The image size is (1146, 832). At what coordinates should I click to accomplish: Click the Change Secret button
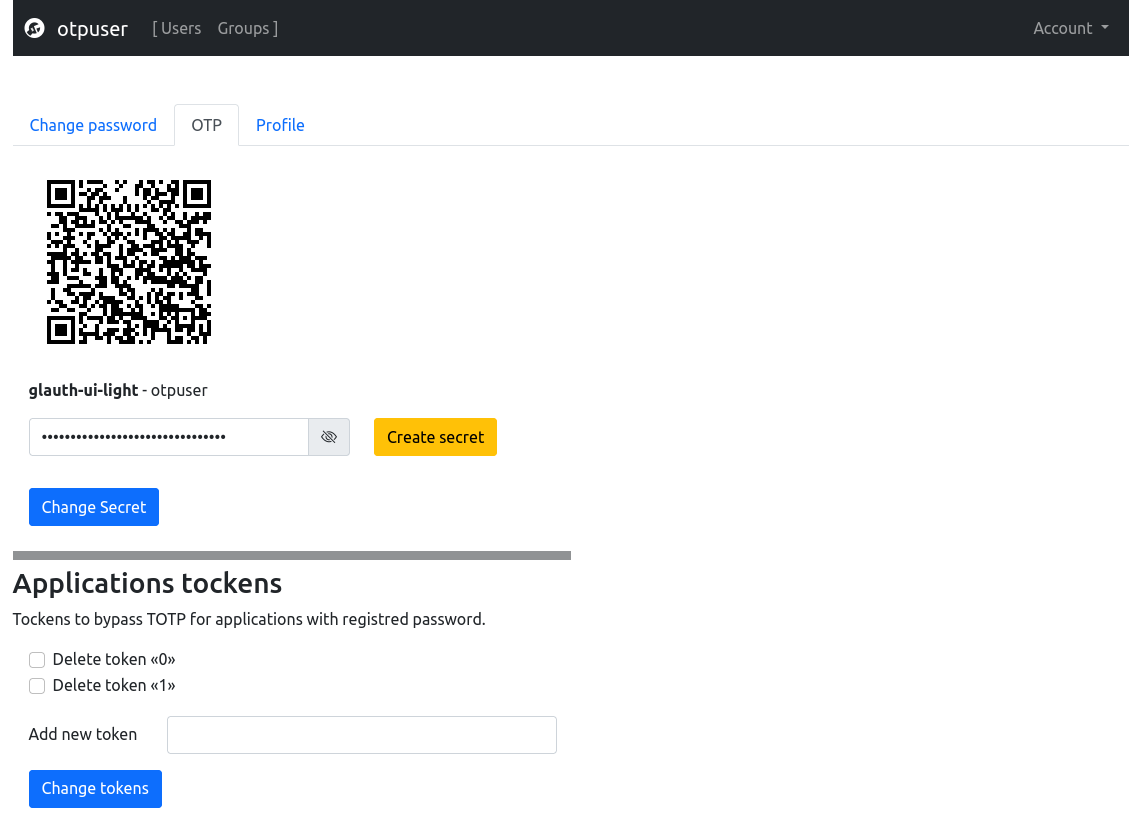pos(94,507)
